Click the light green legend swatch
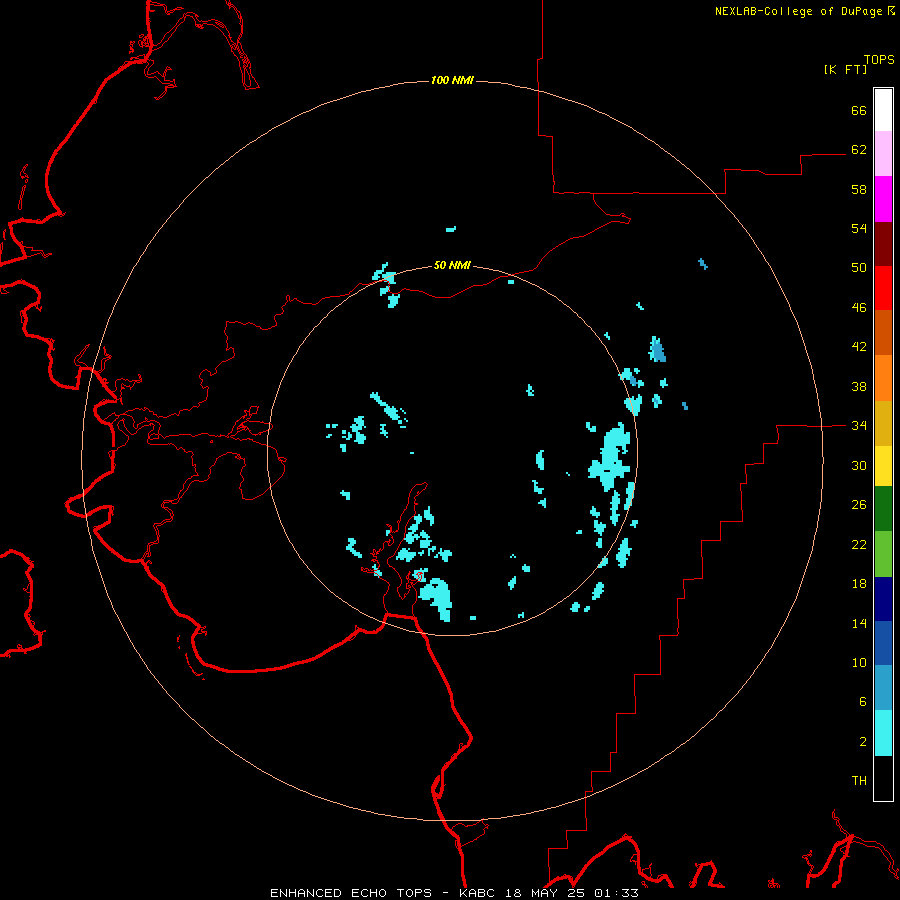Viewport: 900px width, 900px height. pos(883,554)
